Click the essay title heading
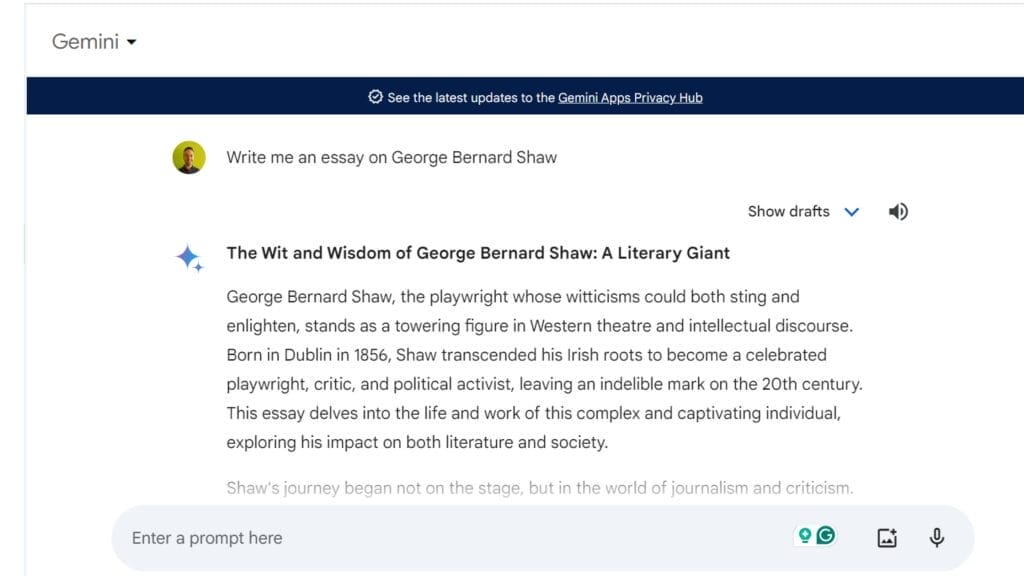 (x=478, y=253)
